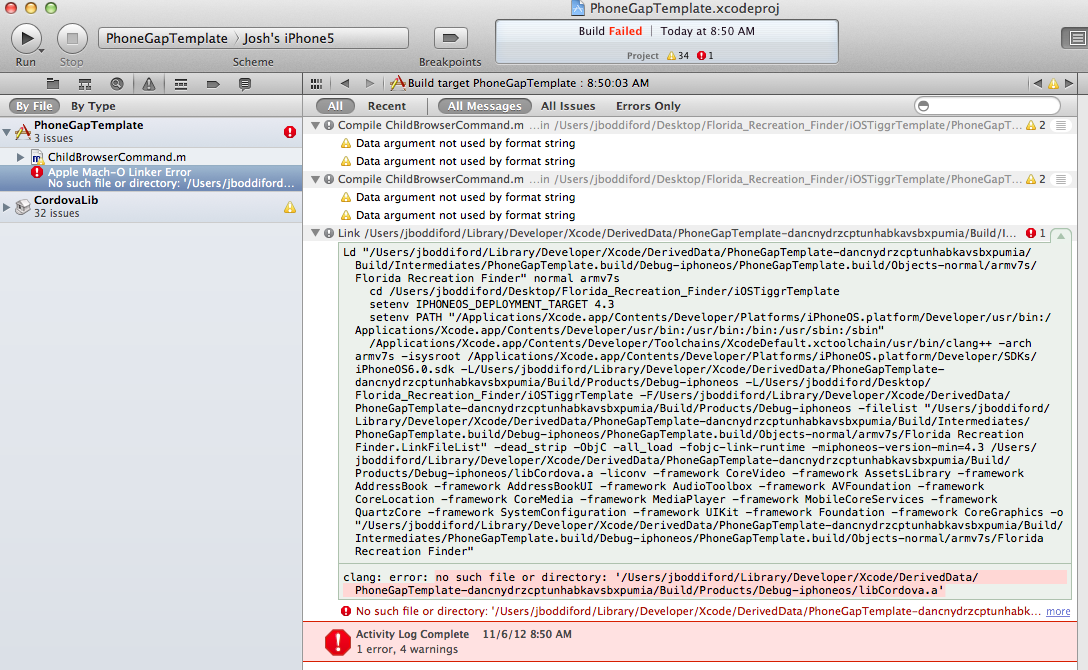Open the Search navigator magnifier icon

coord(117,84)
